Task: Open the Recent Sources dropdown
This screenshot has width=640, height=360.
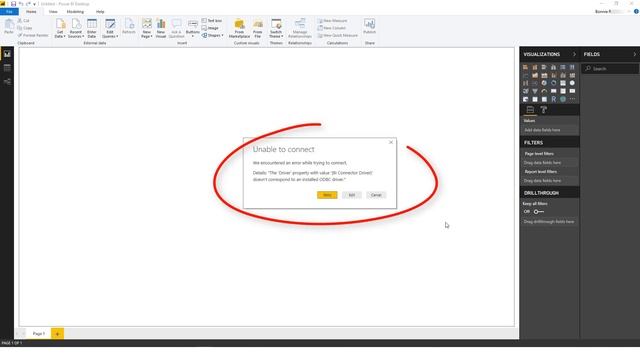Action: [76, 28]
